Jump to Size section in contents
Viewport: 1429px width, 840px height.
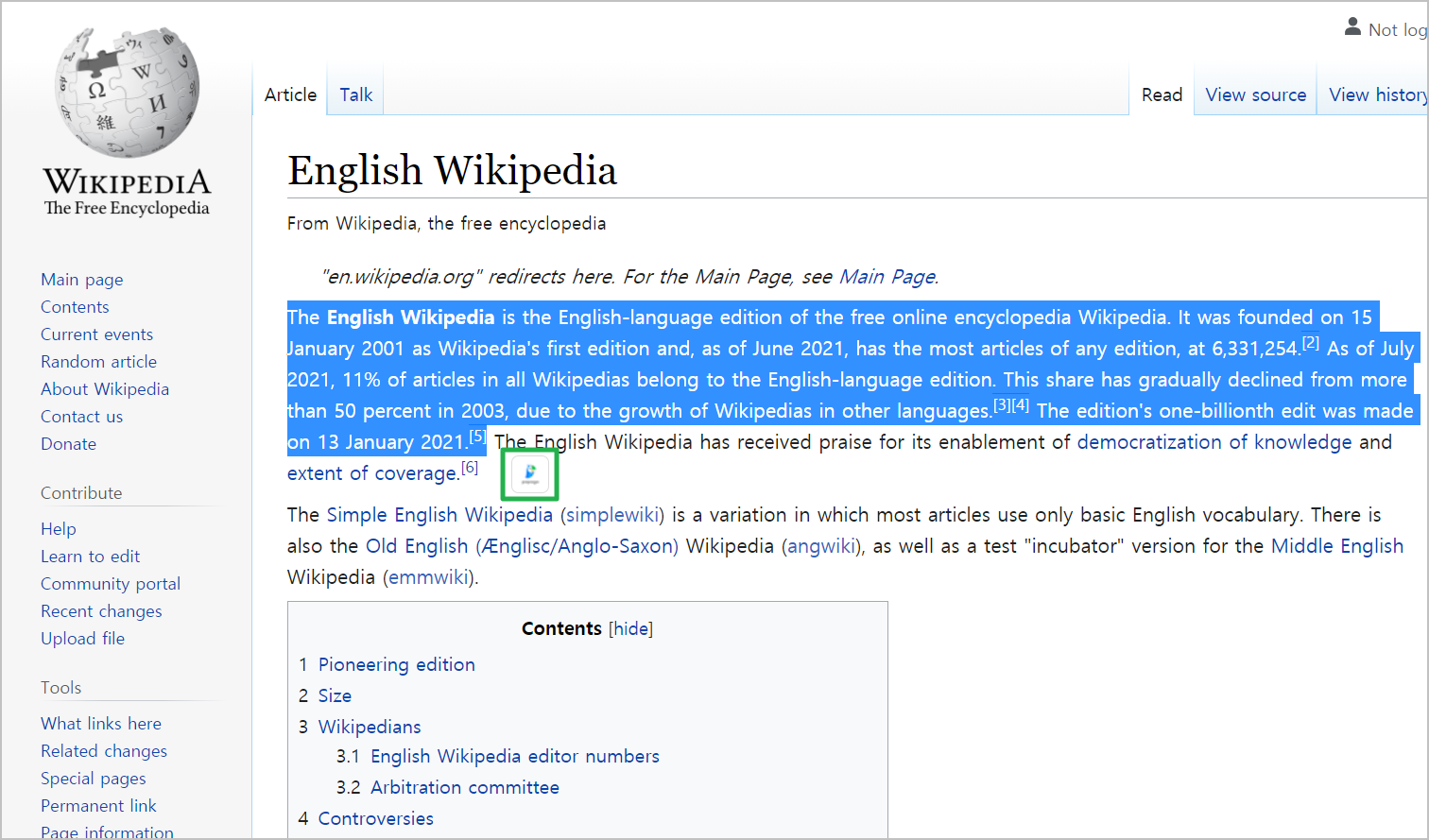[x=335, y=696]
